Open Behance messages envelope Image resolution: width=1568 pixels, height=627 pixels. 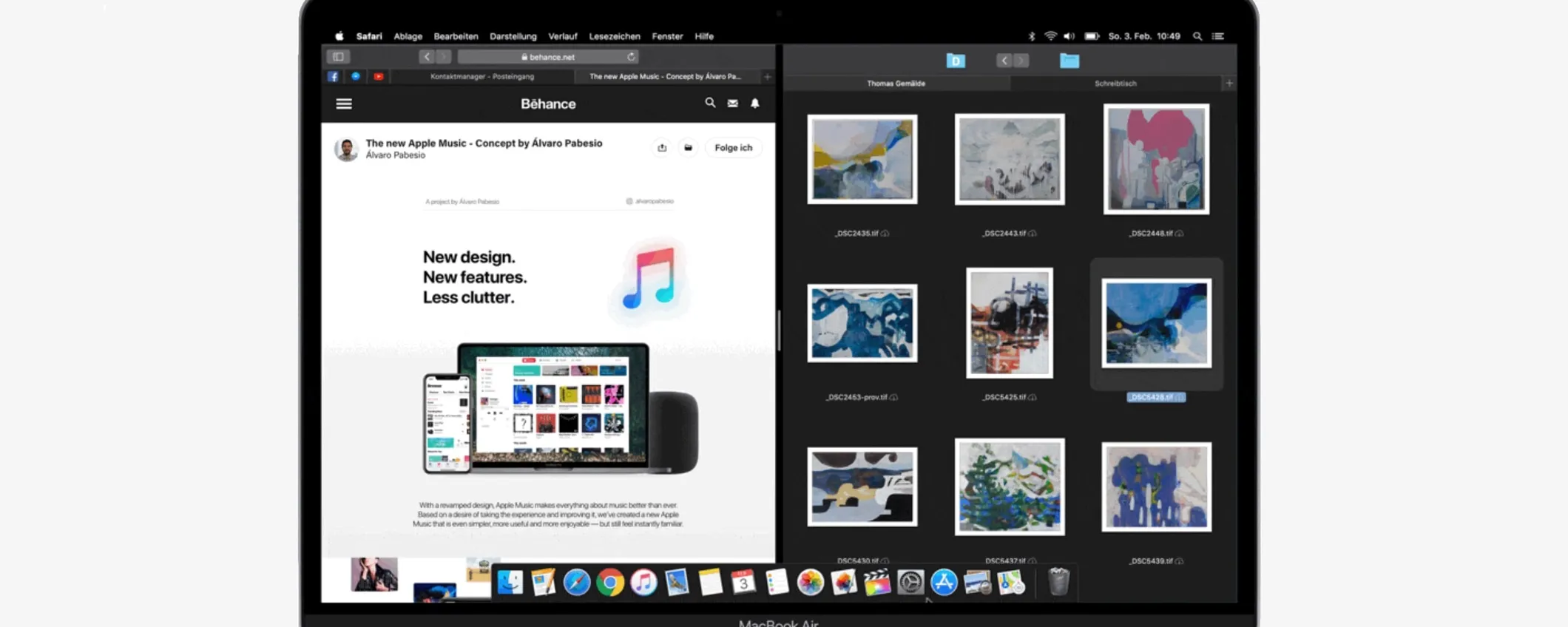click(x=732, y=104)
